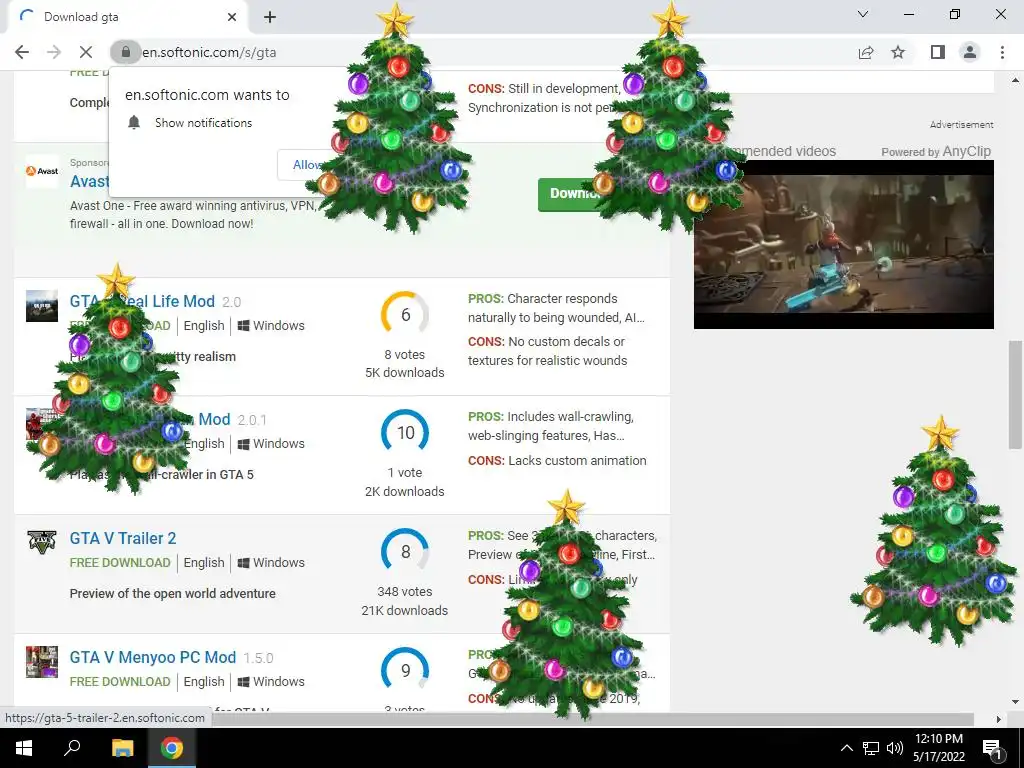Screen dimensions: 1024x768
Task: Click the GTA V Menyoo PC Mod thumbnail
Action: click(42, 662)
